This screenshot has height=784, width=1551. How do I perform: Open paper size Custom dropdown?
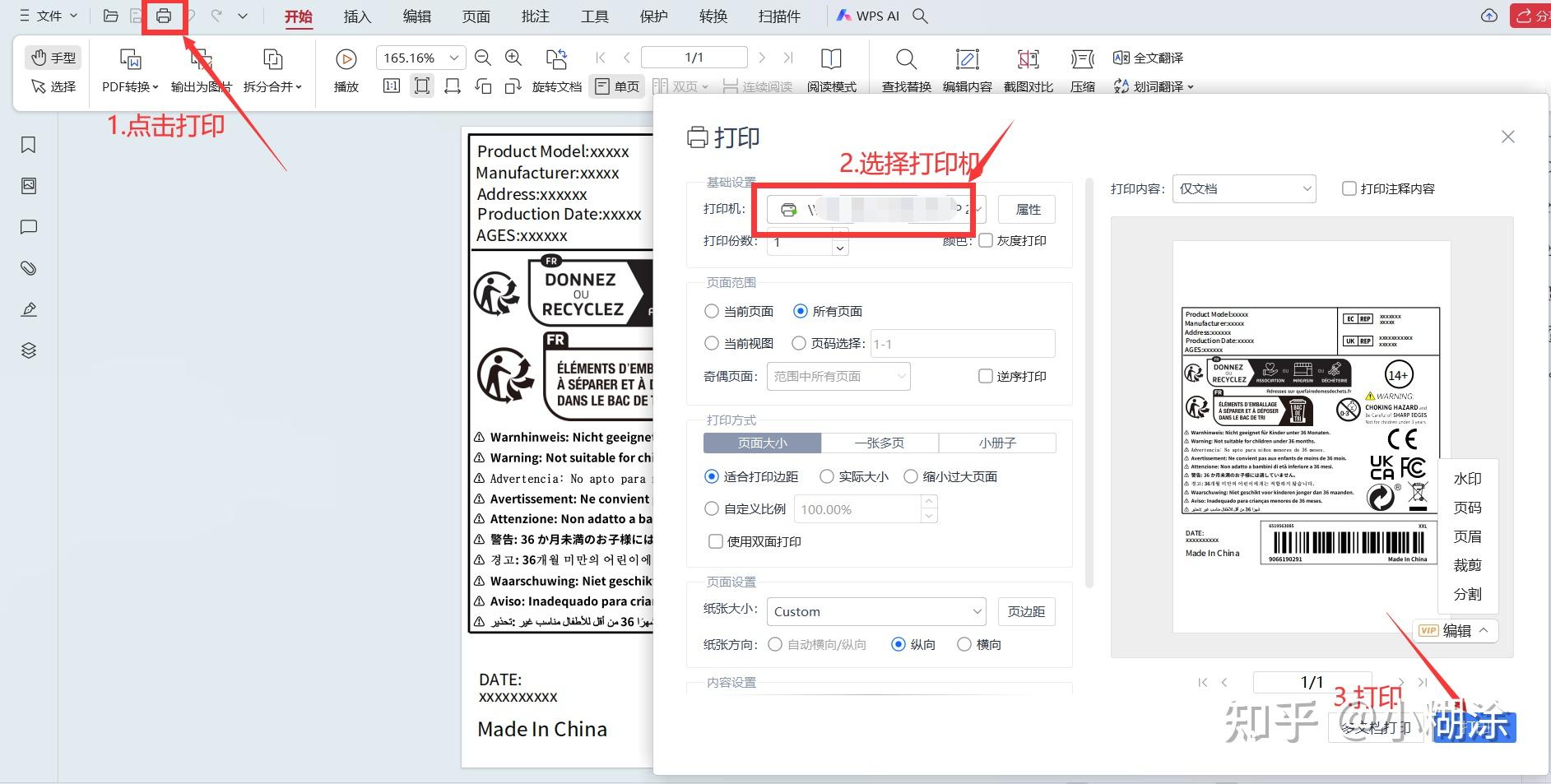coord(876,611)
